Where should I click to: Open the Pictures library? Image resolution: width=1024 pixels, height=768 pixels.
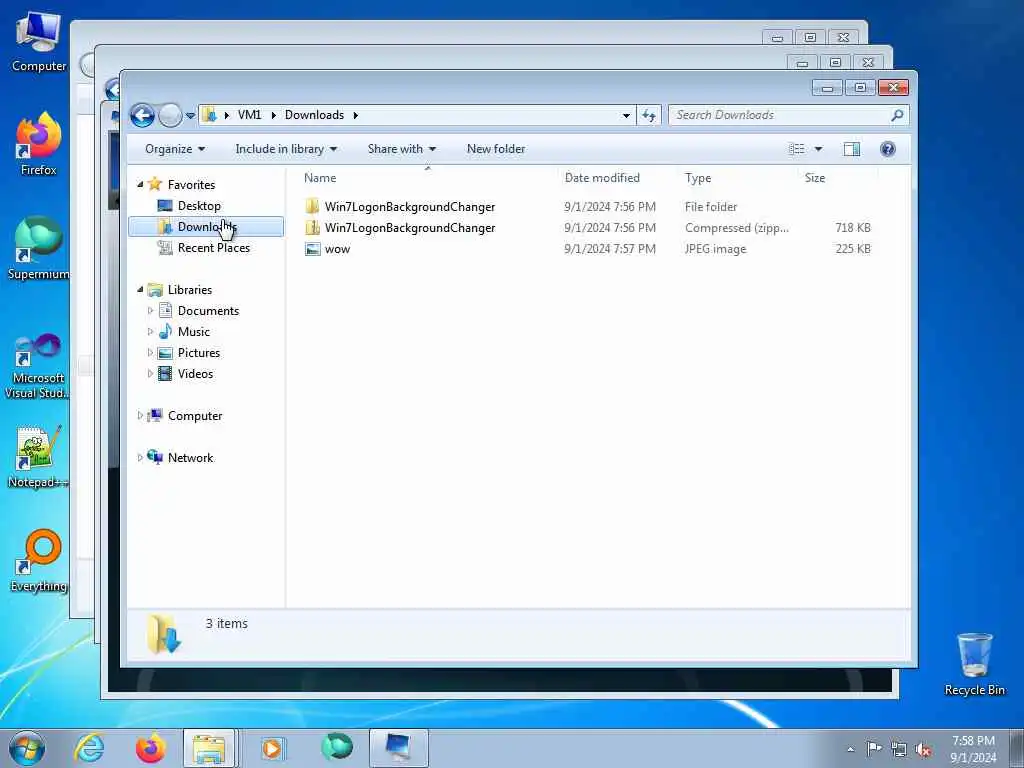[x=199, y=353]
